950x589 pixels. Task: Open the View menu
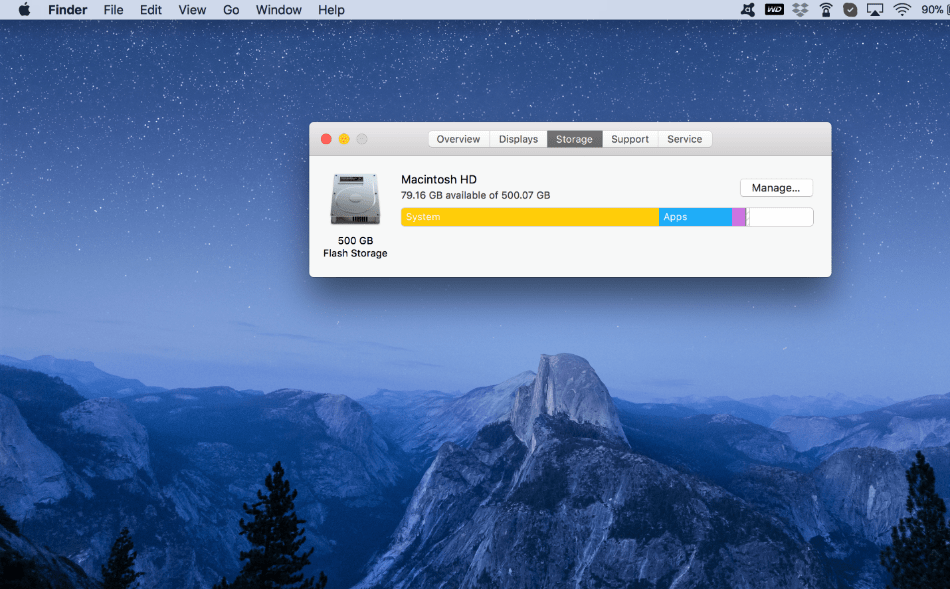192,10
